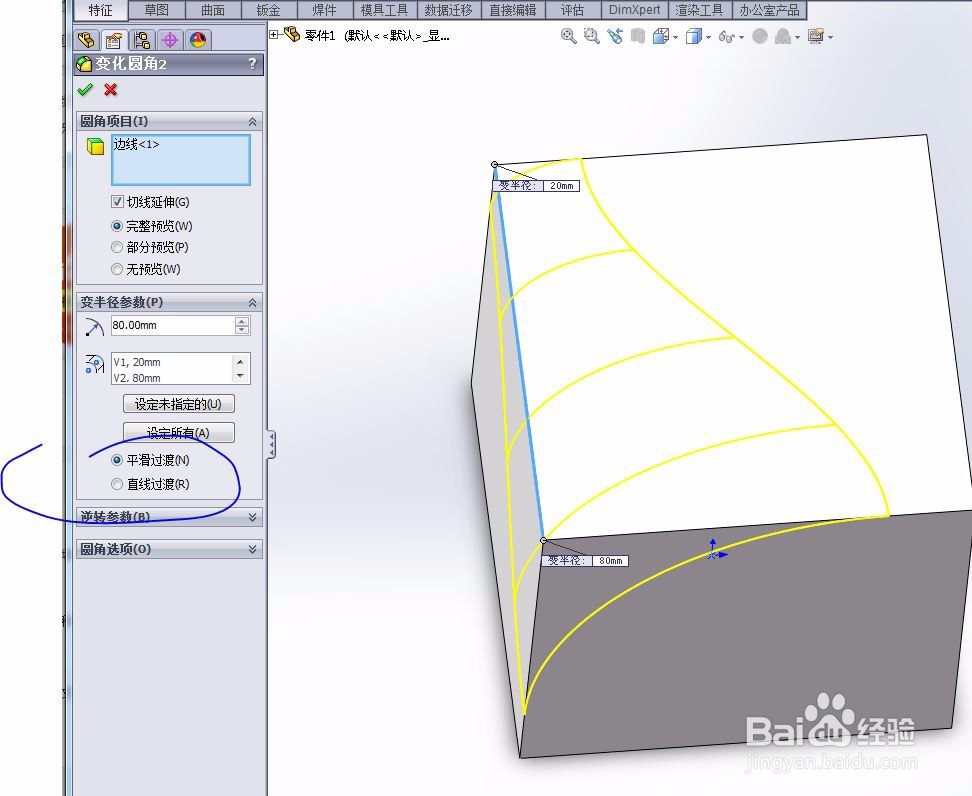
Task: Cancel fillet with the red X
Action: coord(110,90)
